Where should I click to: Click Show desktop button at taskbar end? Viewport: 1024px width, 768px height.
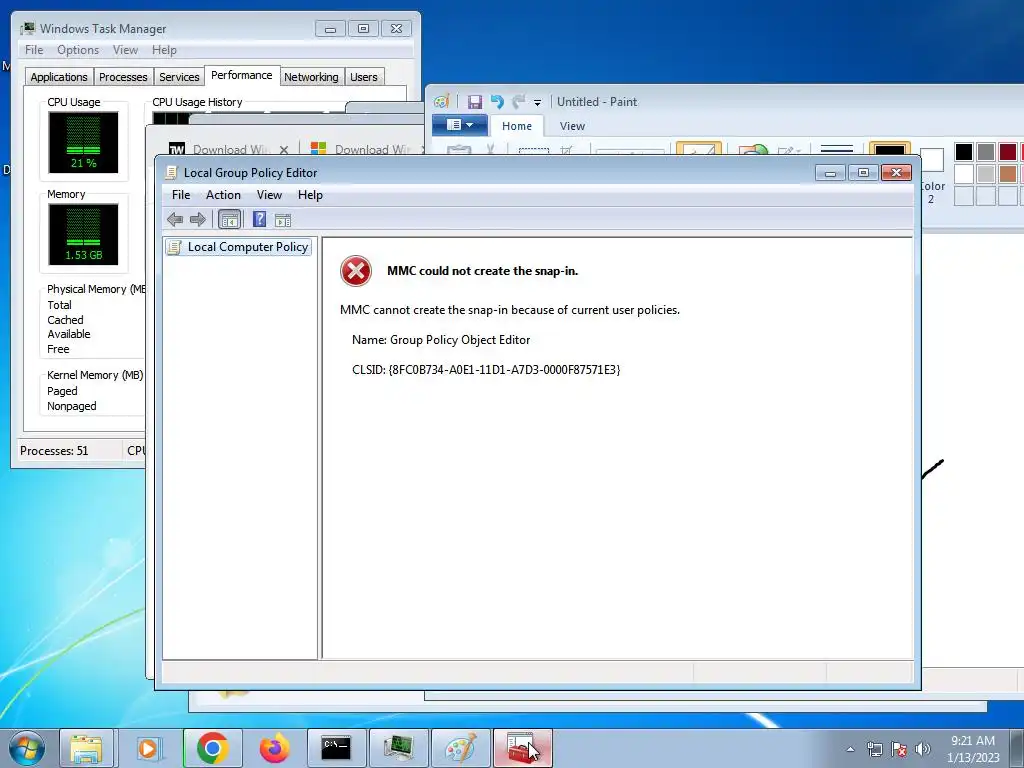coord(1017,749)
